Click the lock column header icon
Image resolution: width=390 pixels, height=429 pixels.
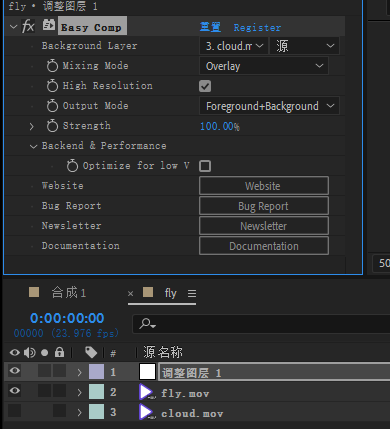tap(59, 352)
